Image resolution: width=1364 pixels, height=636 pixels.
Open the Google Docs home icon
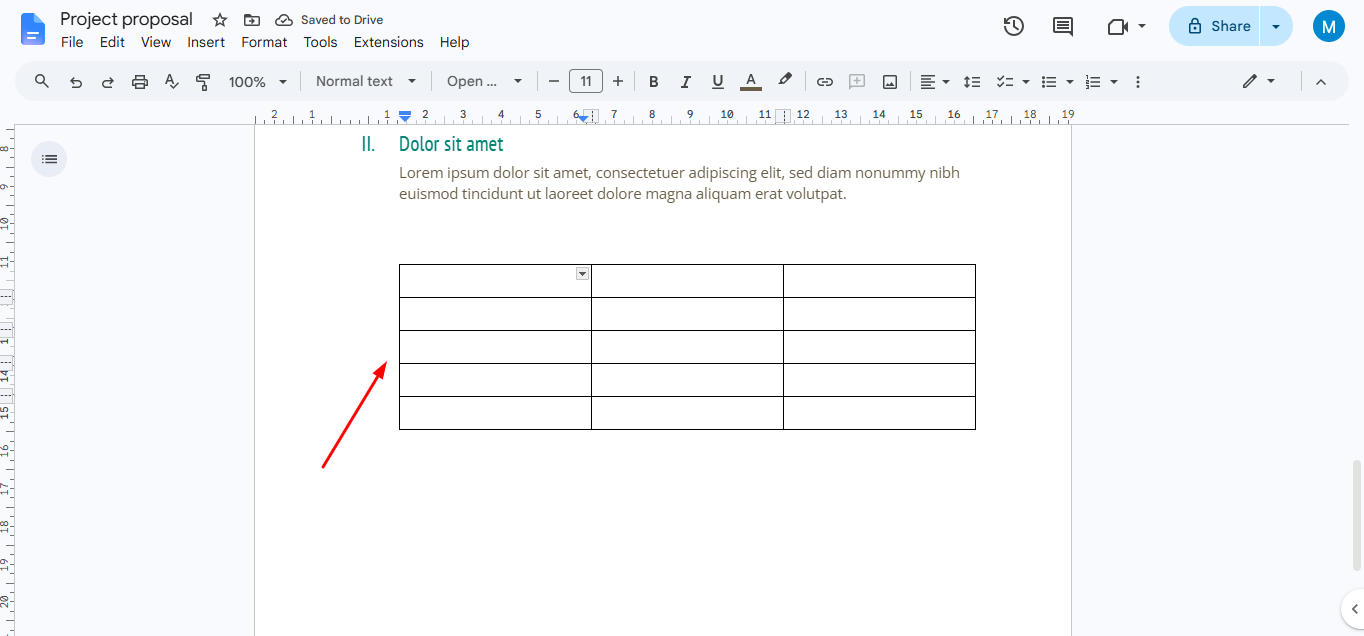point(33,29)
